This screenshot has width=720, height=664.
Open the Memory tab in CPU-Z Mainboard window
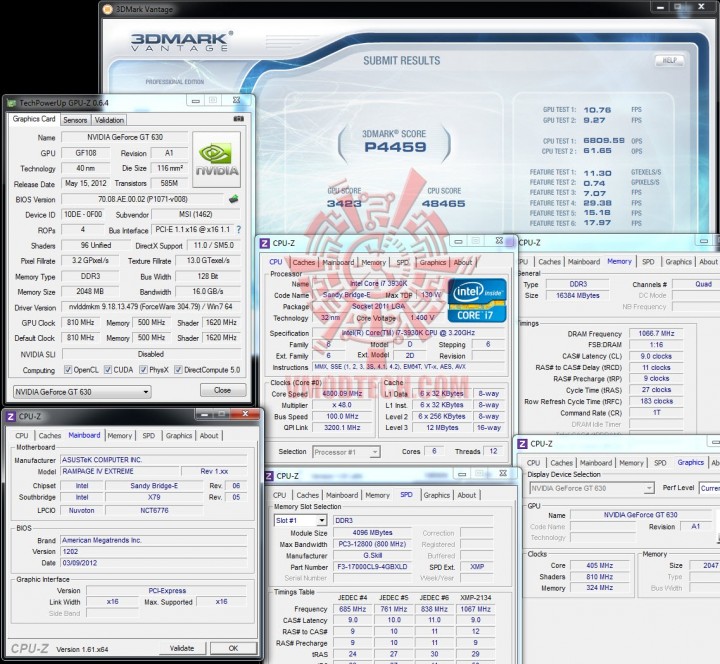point(120,435)
